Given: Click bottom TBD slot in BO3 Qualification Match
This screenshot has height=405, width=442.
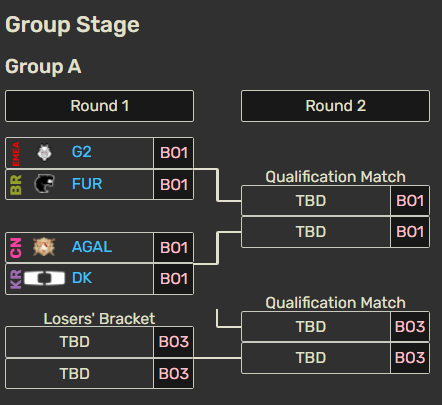Looking at the screenshot, I should 316,358.
